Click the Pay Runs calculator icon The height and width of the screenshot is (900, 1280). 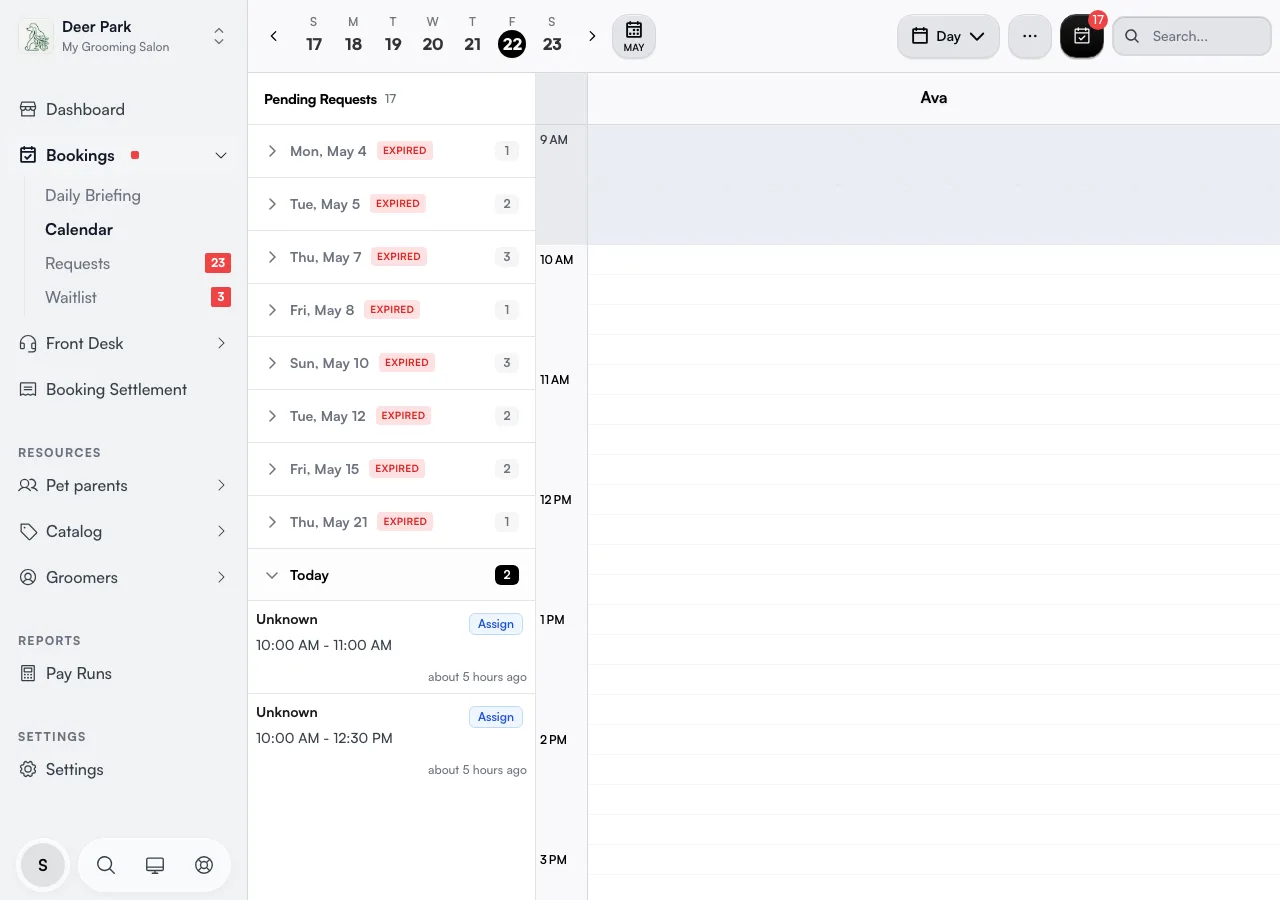[x=28, y=673]
